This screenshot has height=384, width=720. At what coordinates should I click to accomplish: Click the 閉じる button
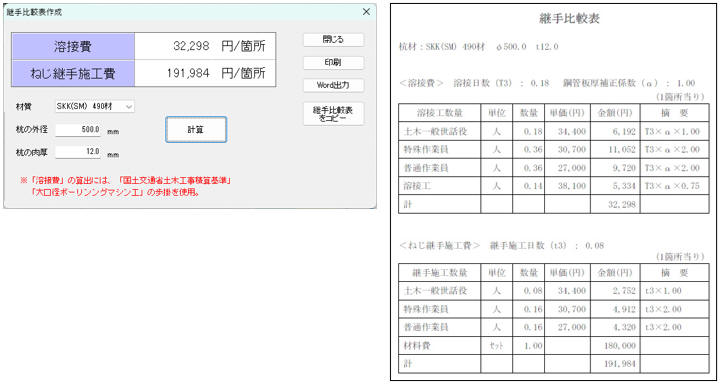(x=333, y=40)
